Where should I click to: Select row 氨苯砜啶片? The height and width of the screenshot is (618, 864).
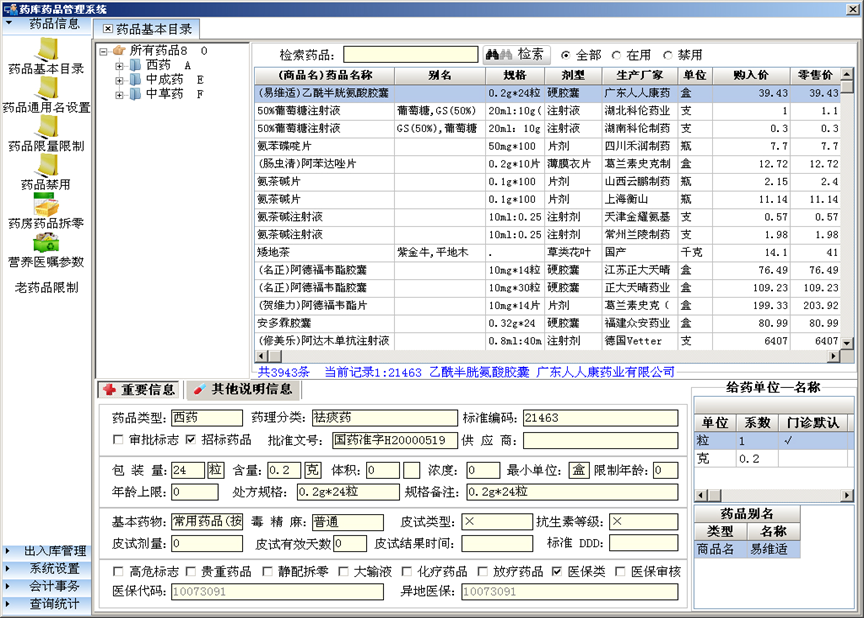547,146
